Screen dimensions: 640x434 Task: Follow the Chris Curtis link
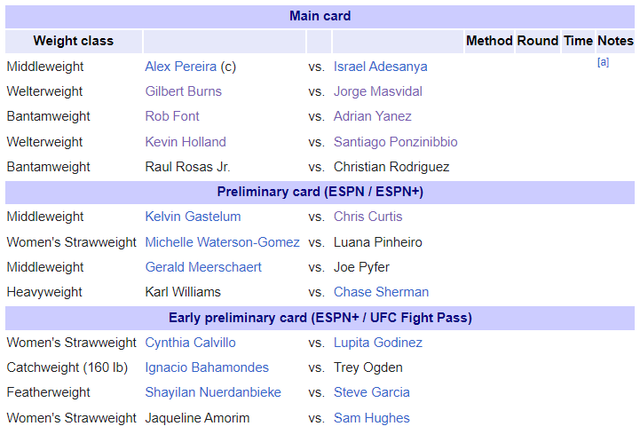tap(368, 216)
